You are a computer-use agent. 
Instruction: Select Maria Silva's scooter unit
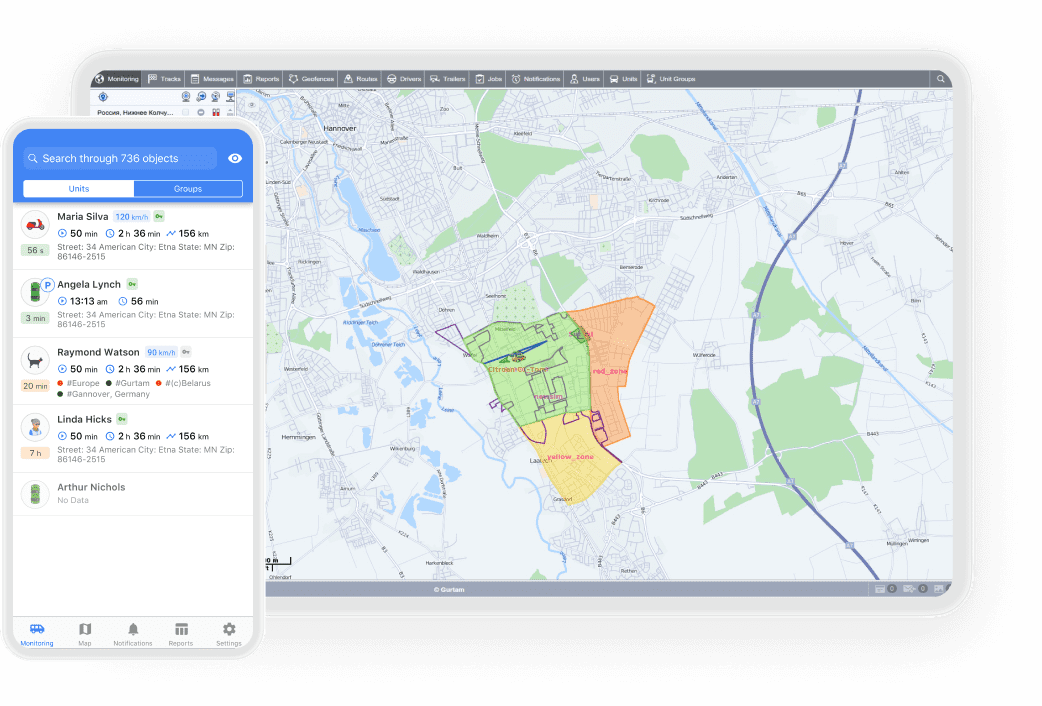click(x=35, y=226)
